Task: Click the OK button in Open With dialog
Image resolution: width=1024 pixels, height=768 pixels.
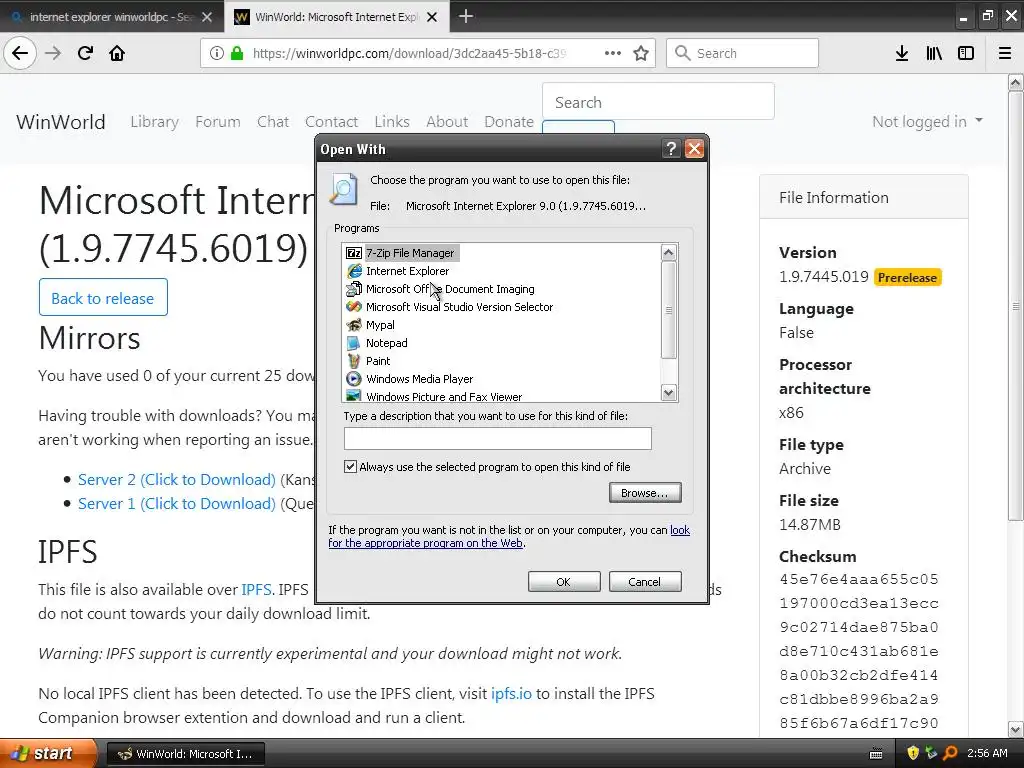Action: click(564, 582)
